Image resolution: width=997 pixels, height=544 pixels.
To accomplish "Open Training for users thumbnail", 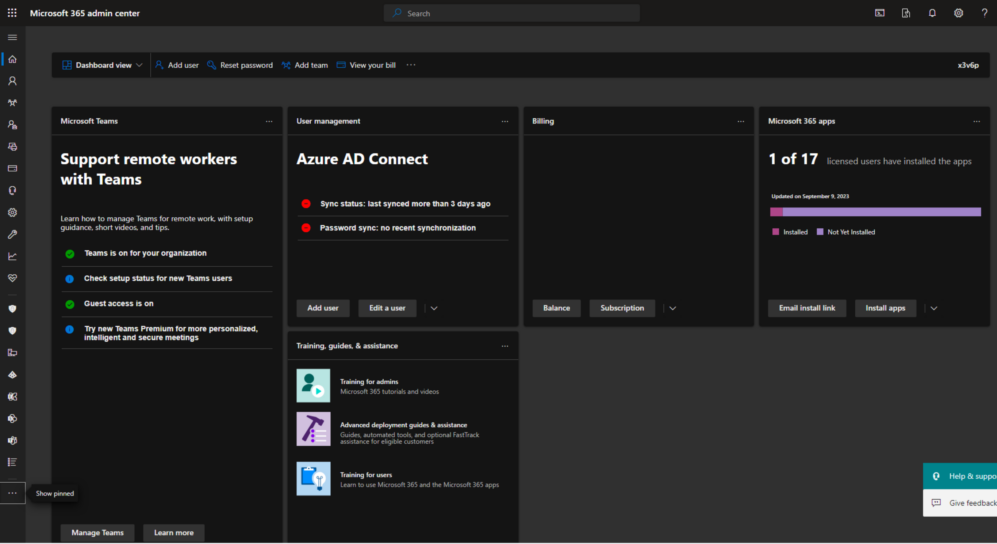I will click(x=313, y=479).
